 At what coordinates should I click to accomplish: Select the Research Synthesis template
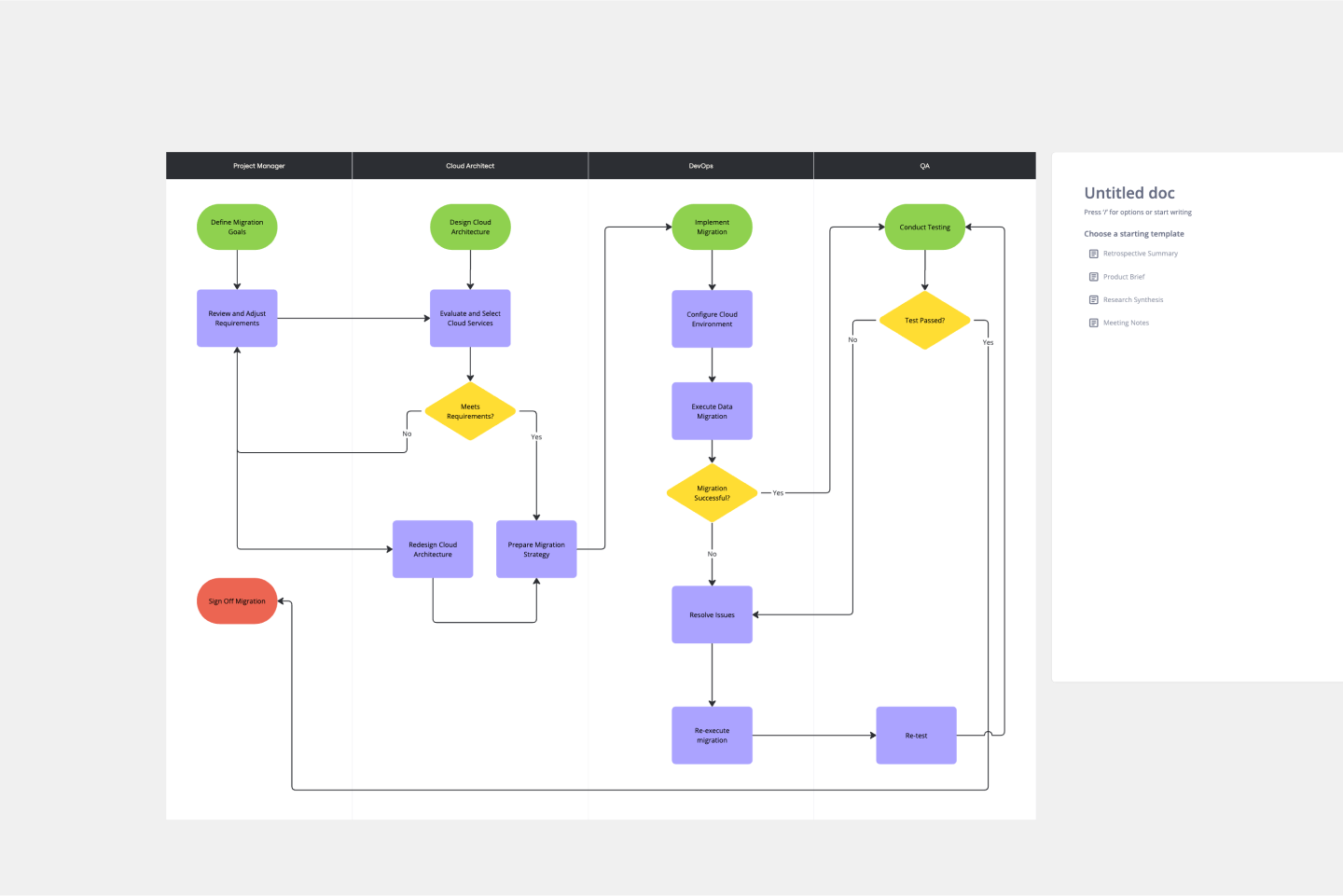click(x=1133, y=299)
